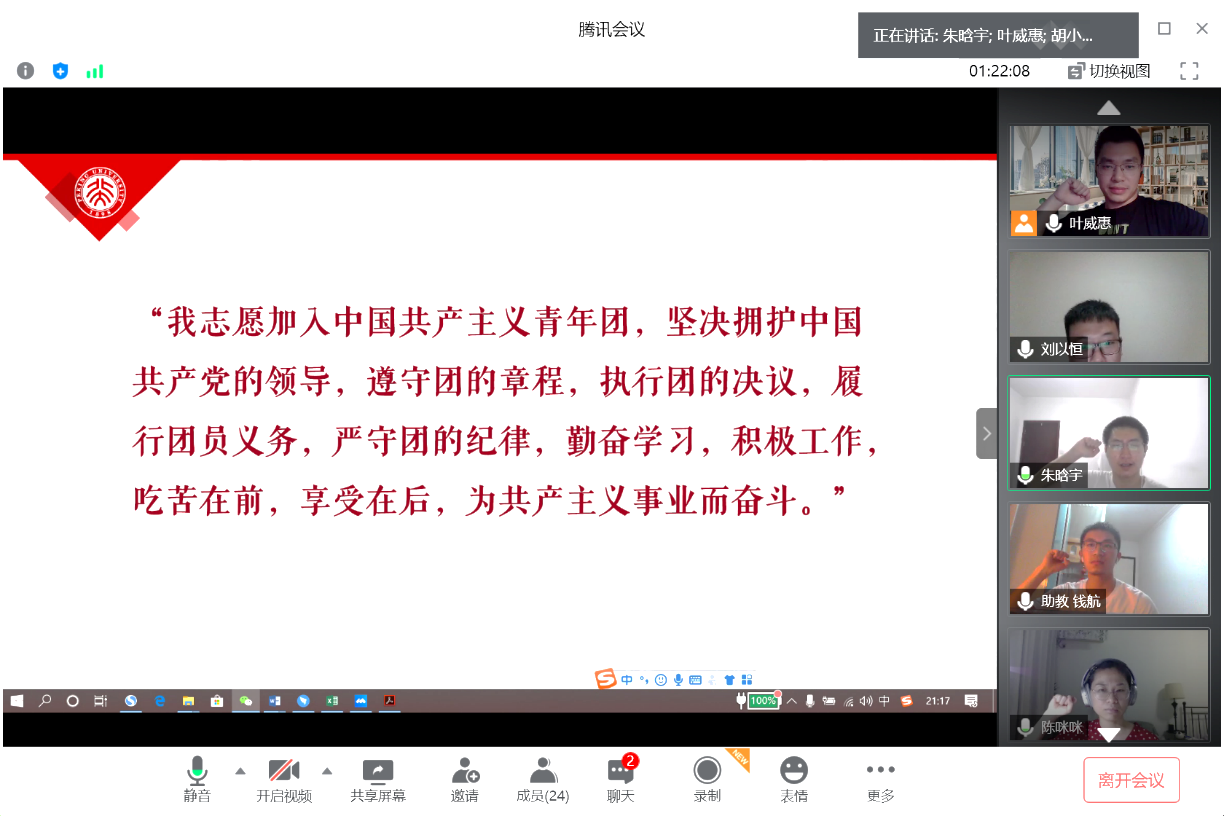Open the 邀请 invite icon
Image resolution: width=1224 pixels, height=816 pixels.
464,780
